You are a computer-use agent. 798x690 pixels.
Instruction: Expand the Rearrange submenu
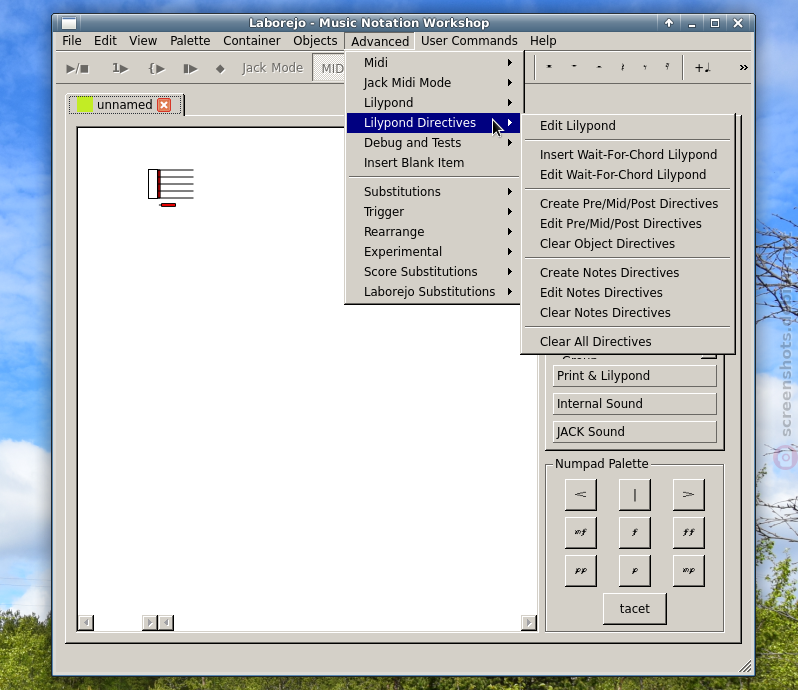(434, 232)
